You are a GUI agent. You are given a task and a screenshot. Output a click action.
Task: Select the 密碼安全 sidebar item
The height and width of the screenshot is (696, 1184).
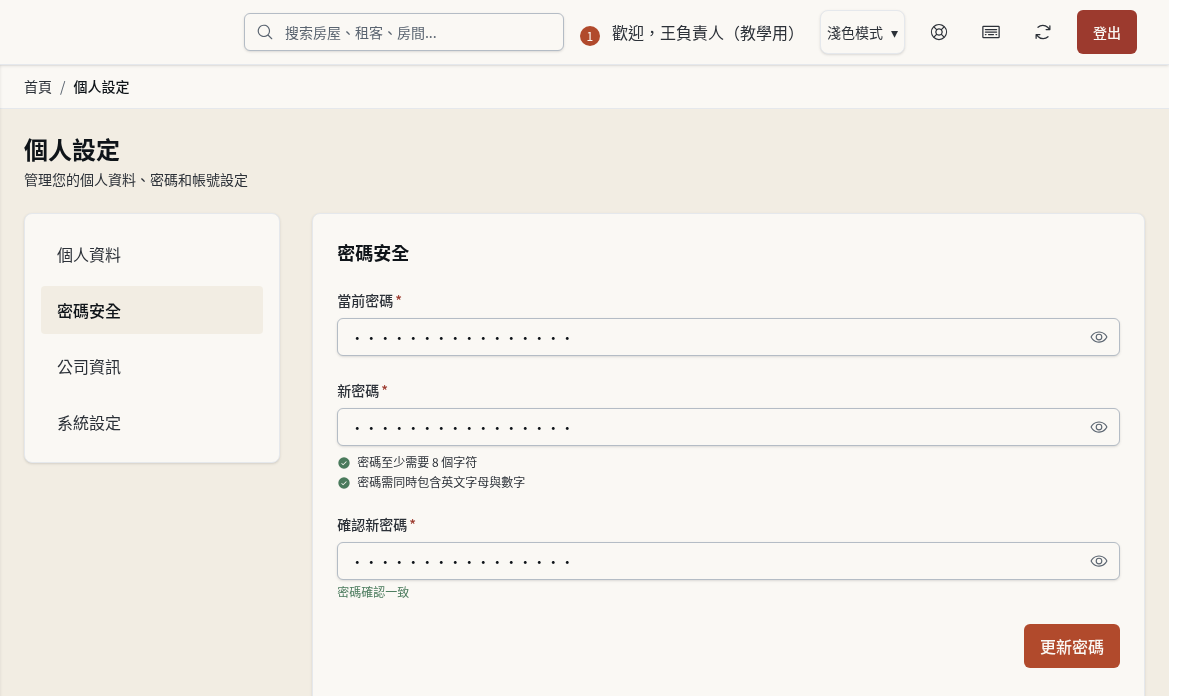point(152,310)
